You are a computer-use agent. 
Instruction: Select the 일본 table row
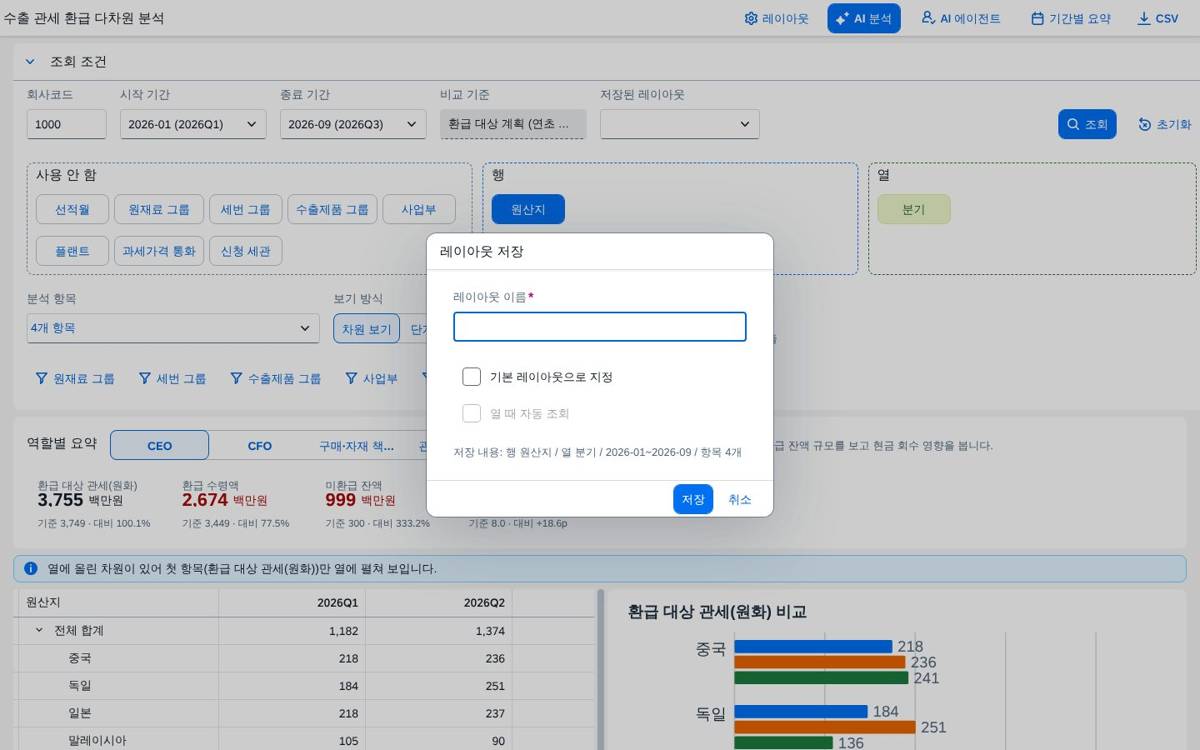(x=306, y=713)
